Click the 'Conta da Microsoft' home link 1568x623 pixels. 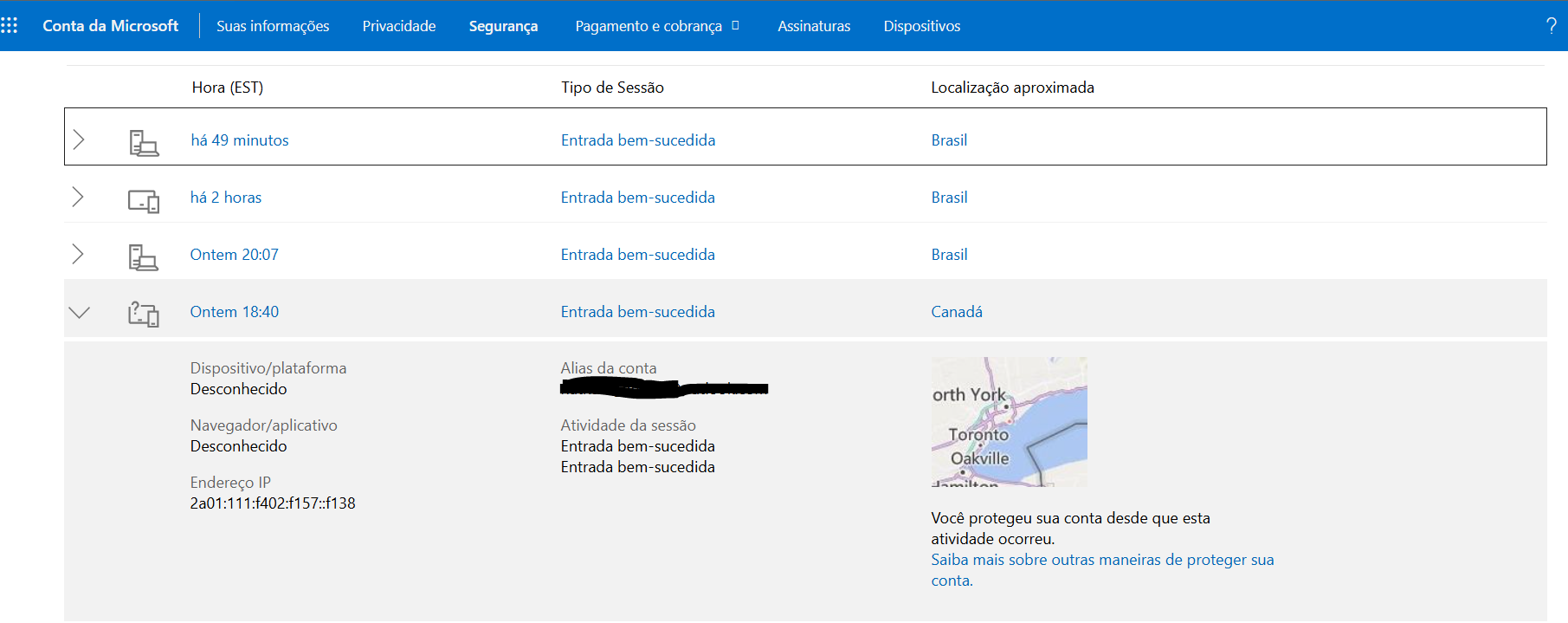111,26
